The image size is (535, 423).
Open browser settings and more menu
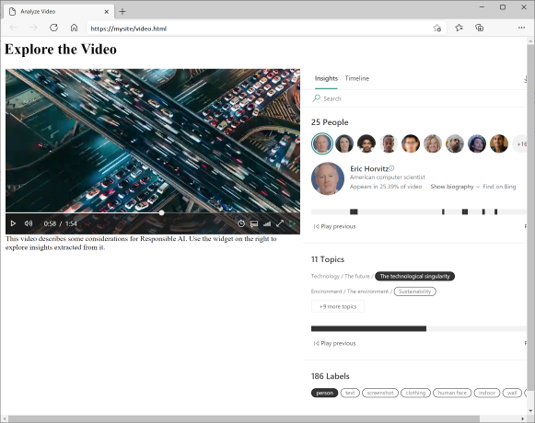(x=521, y=28)
